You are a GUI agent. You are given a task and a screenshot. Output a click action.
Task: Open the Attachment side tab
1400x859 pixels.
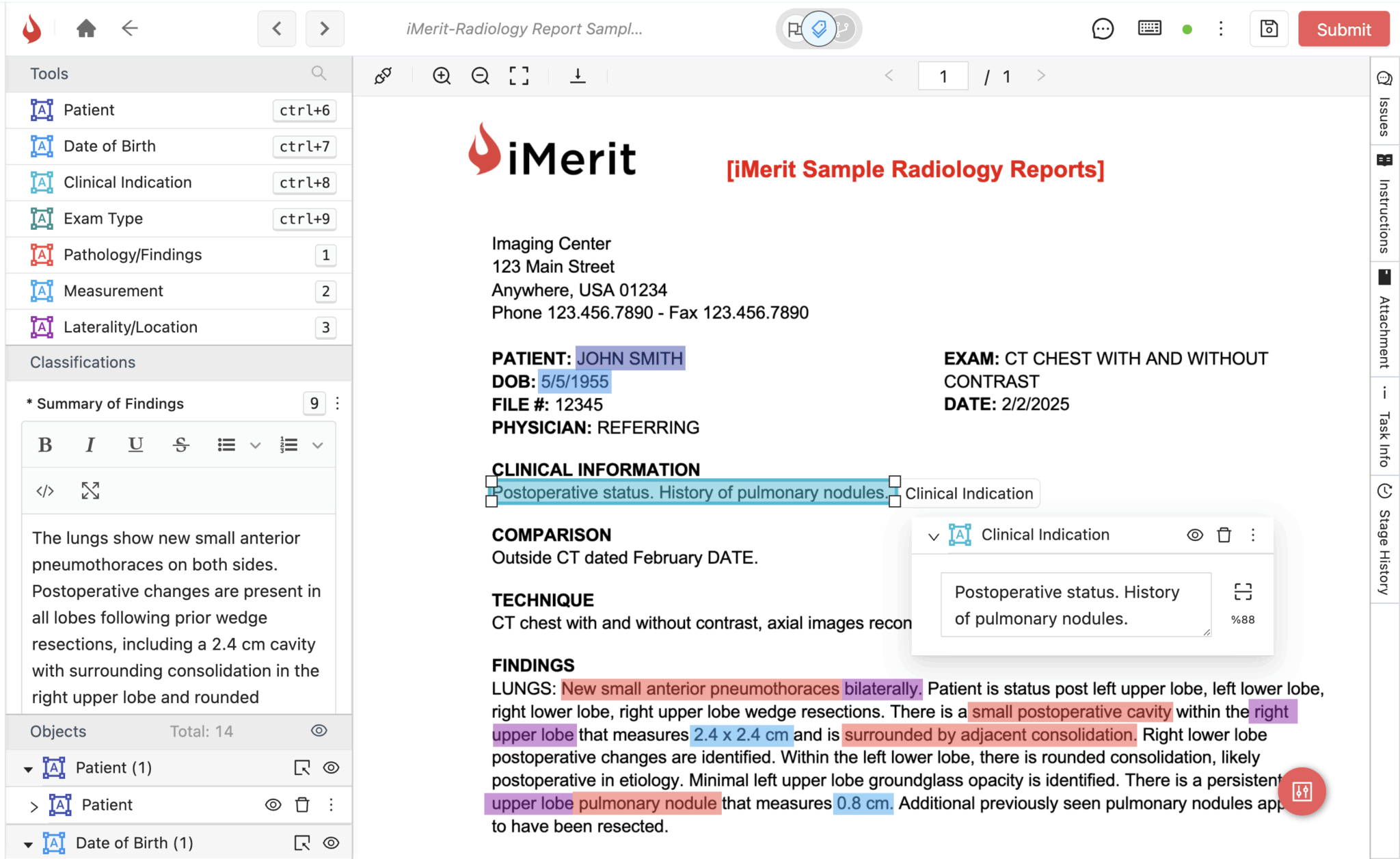coord(1385,320)
